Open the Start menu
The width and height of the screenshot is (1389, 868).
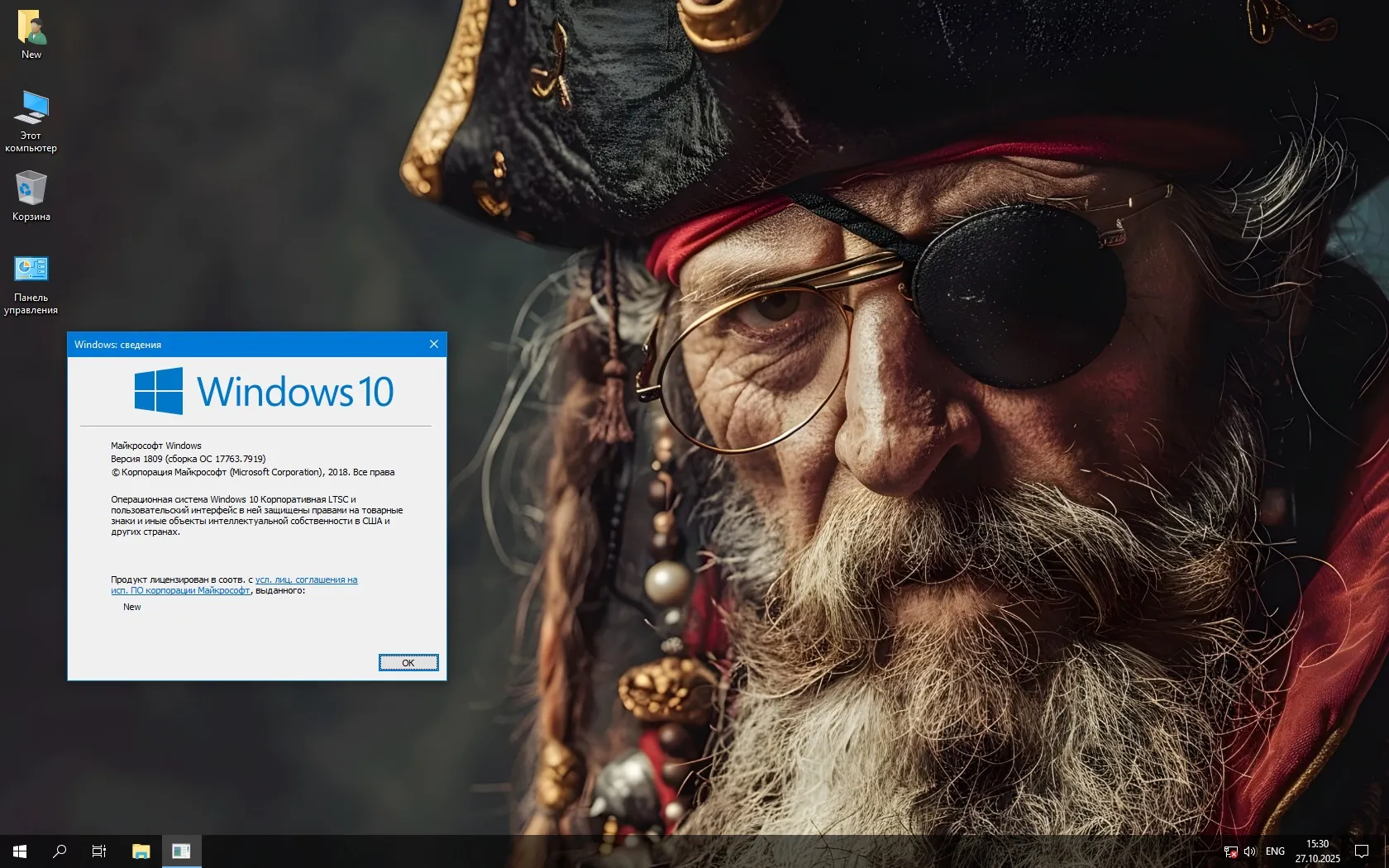[x=18, y=851]
